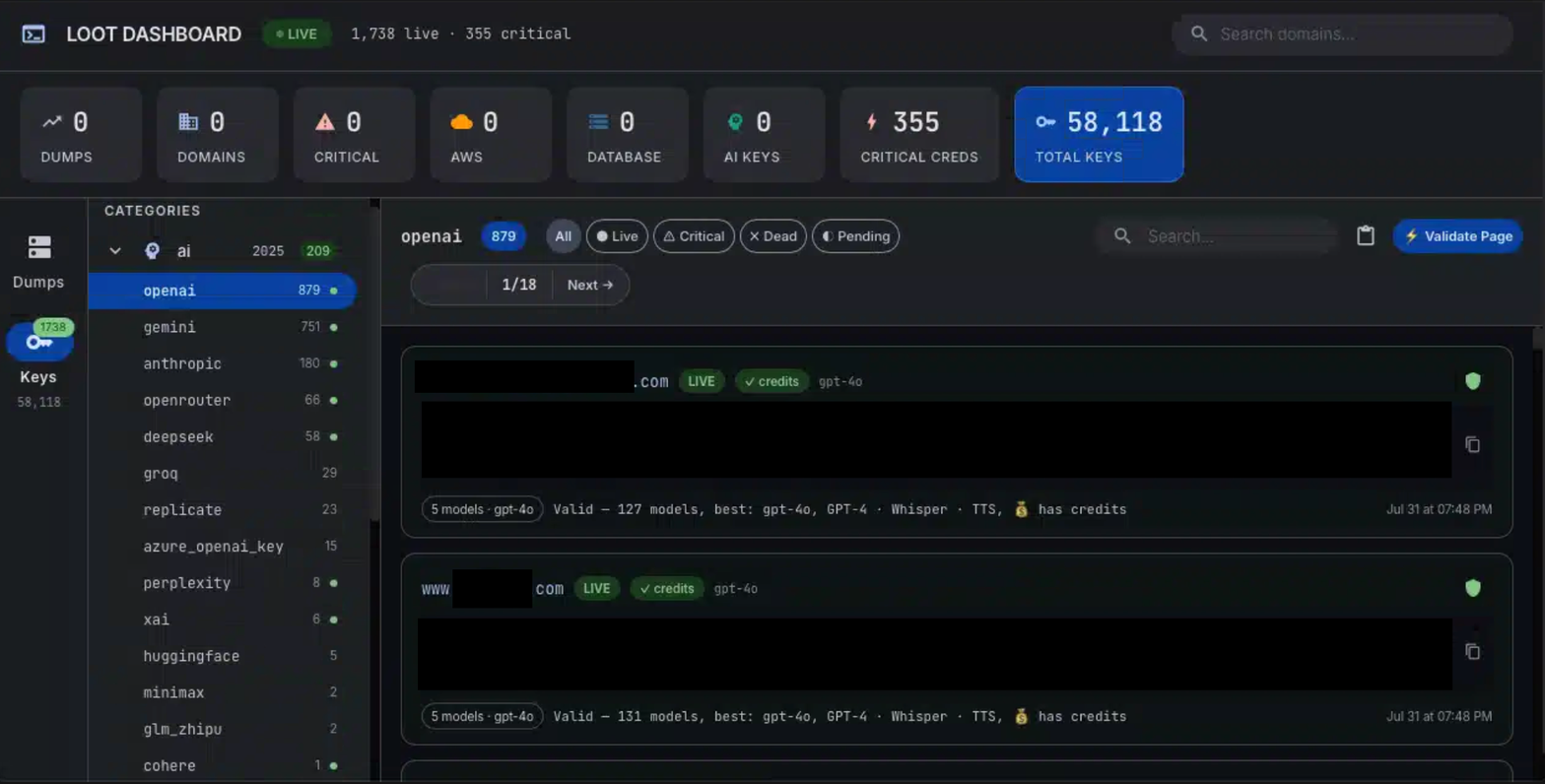Toggle the Pending filter chip
The image size is (1545, 784).
click(855, 236)
